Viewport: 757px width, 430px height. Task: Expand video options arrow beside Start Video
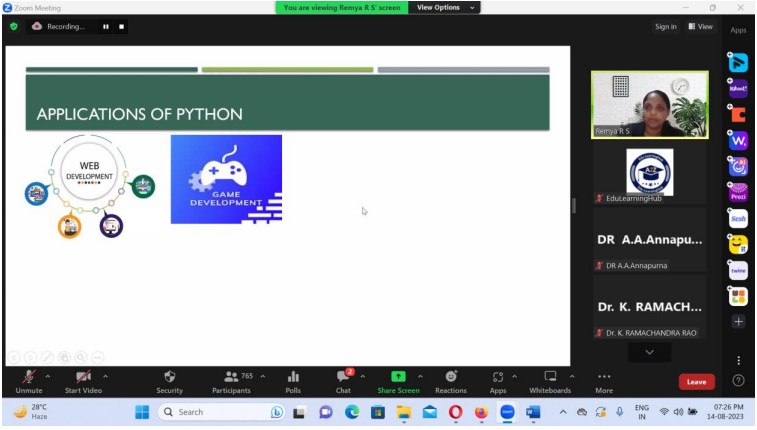[x=105, y=376]
